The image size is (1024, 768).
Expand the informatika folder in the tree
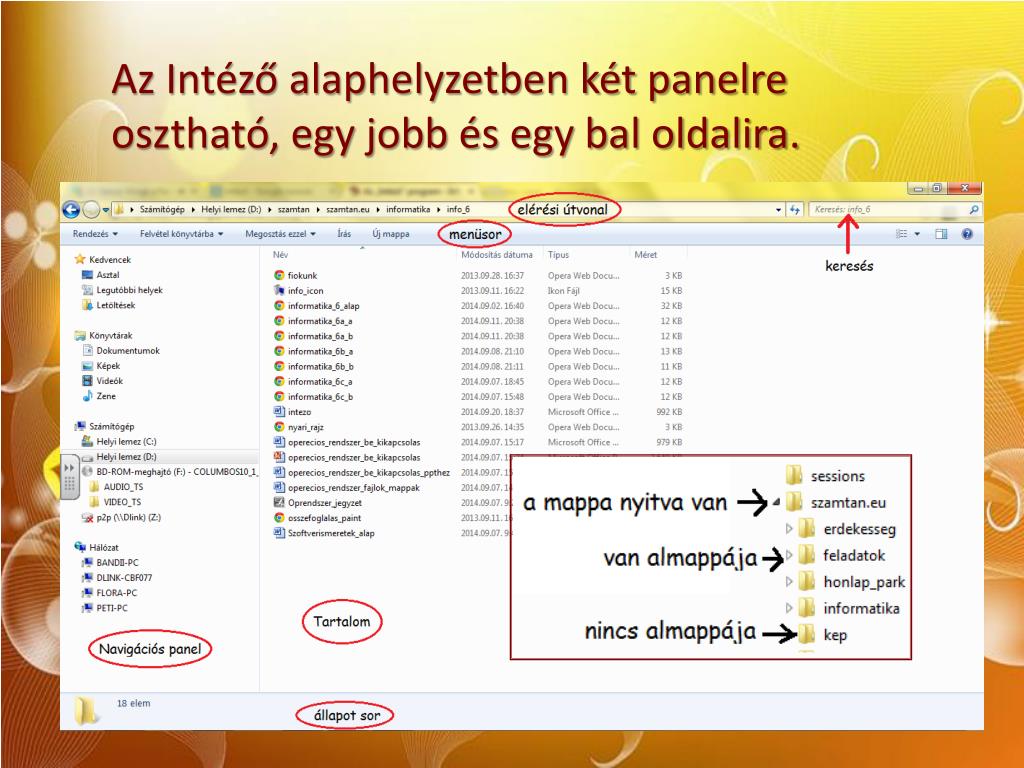789,608
